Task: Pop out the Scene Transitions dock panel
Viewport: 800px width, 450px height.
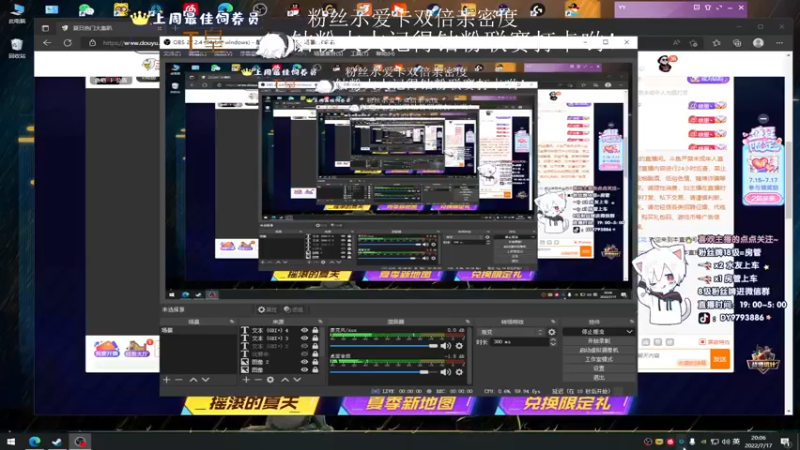Action: 553,322
